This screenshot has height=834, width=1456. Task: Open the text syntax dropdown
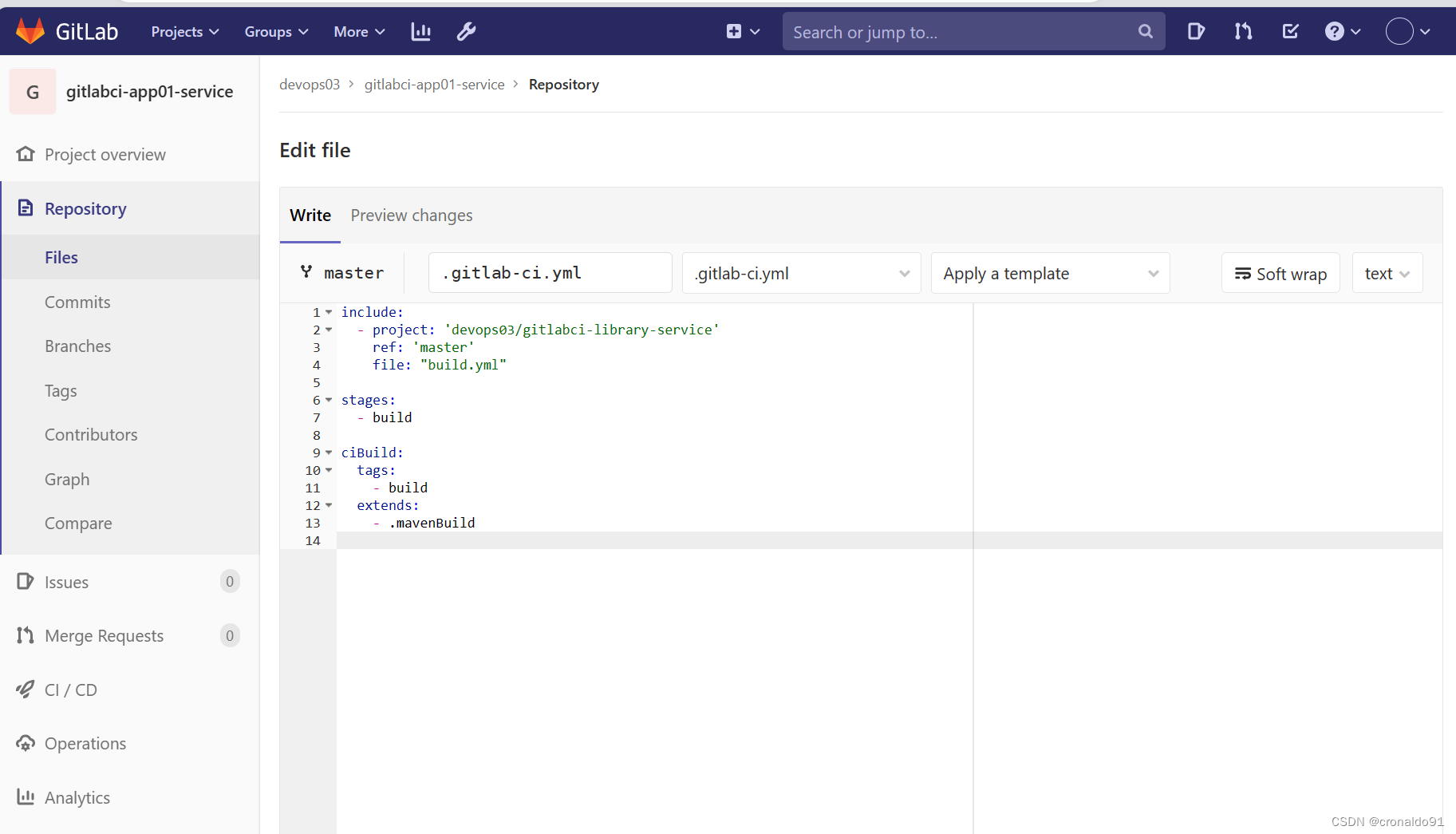click(1387, 273)
